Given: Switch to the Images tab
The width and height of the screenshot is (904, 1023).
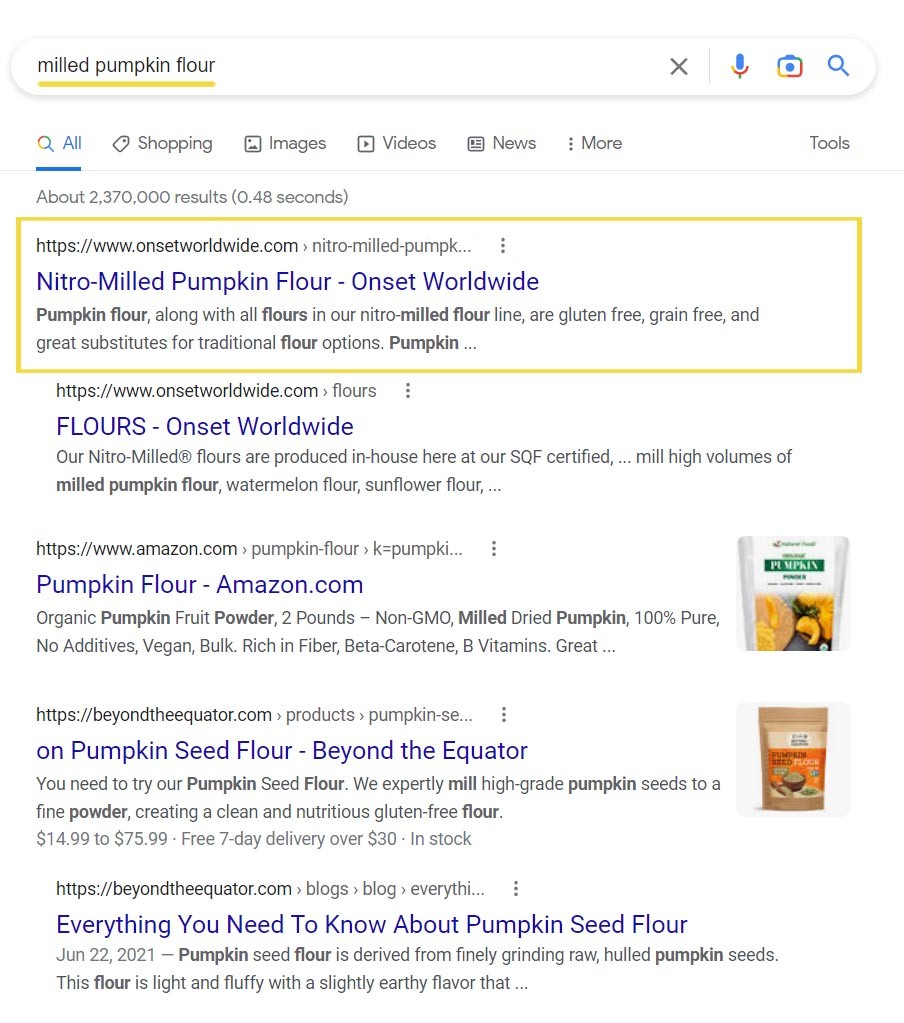Looking at the screenshot, I should click(x=285, y=143).
